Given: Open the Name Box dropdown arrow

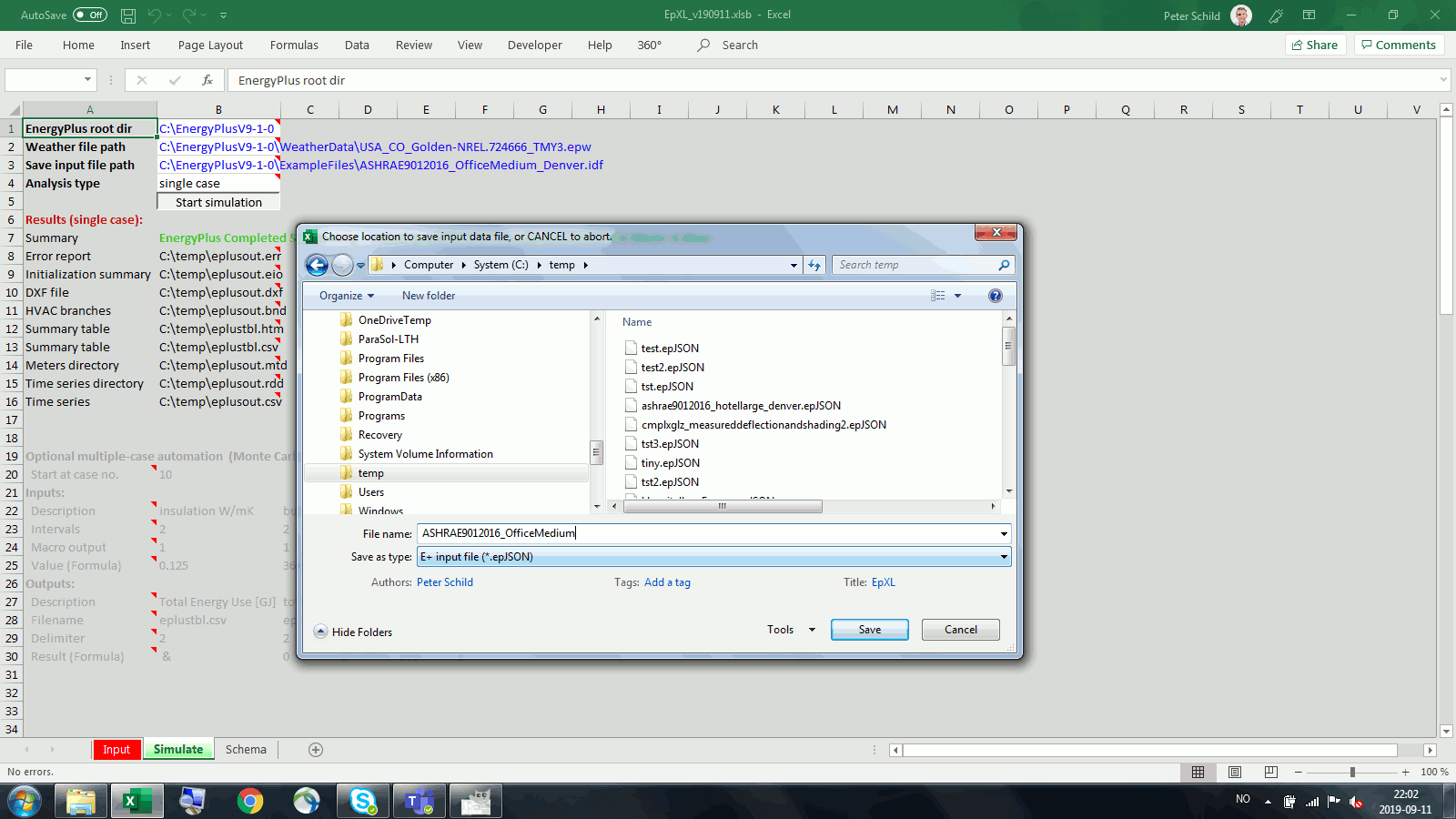Looking at the screenshot, I should 87,80.
